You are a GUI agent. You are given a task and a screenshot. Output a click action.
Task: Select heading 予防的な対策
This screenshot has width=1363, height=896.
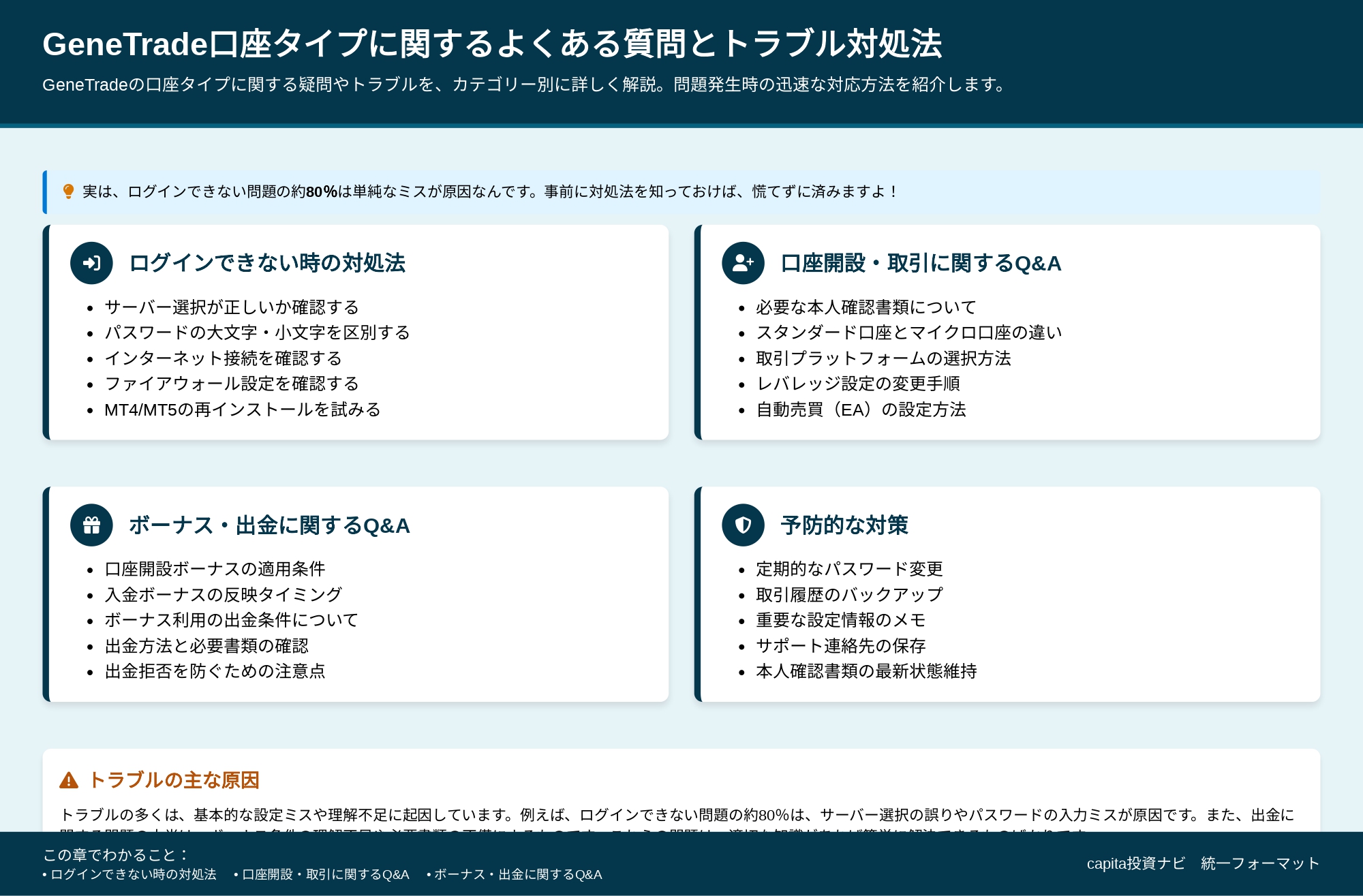coord(844,525)
